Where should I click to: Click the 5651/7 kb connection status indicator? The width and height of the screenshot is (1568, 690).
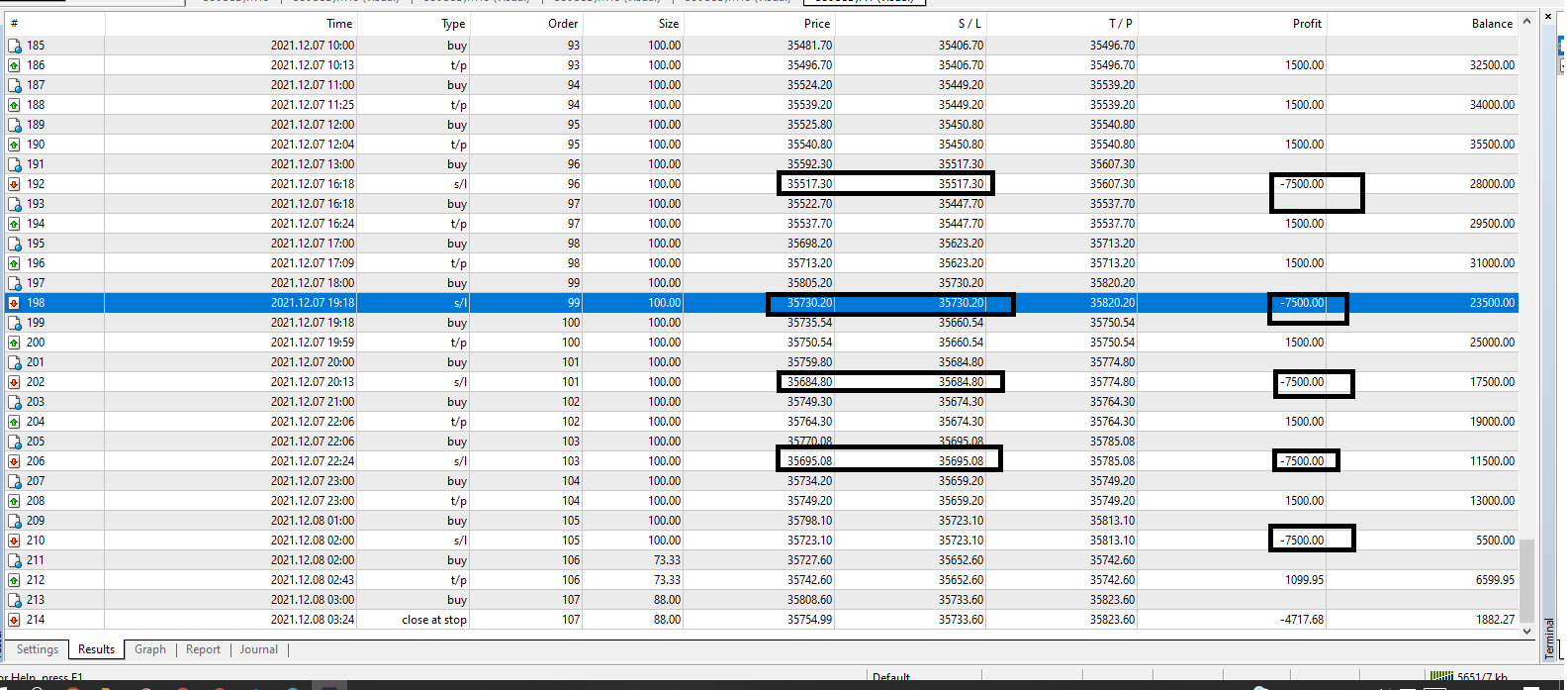pos(1468,678)
